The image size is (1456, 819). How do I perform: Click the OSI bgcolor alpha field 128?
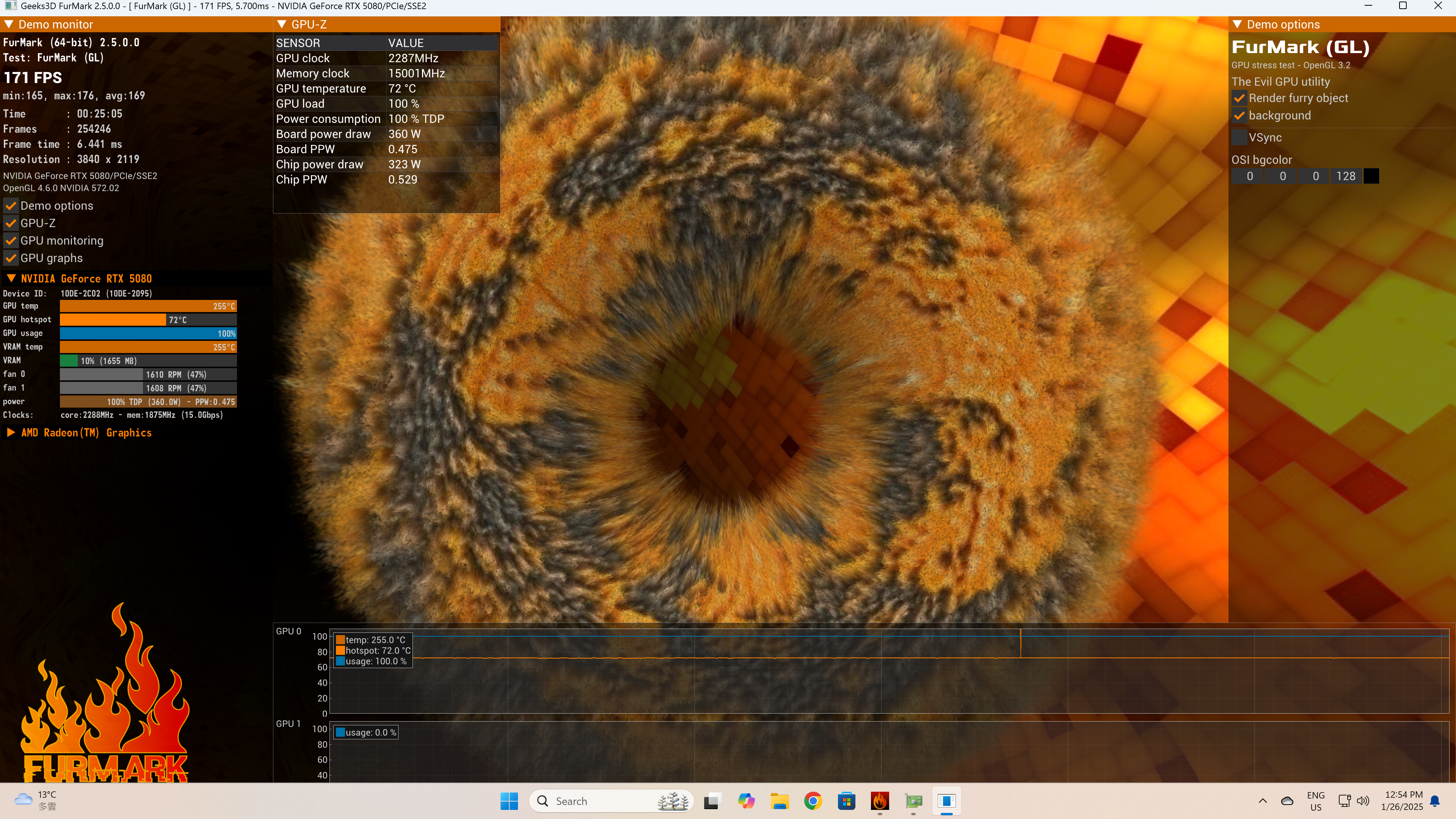click(x=1346, y=176)
